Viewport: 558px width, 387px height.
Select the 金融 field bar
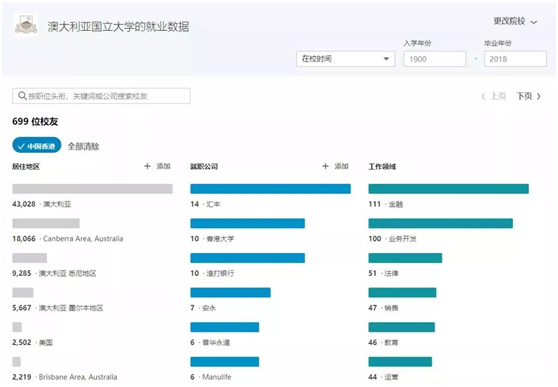[x=448, y=189]
